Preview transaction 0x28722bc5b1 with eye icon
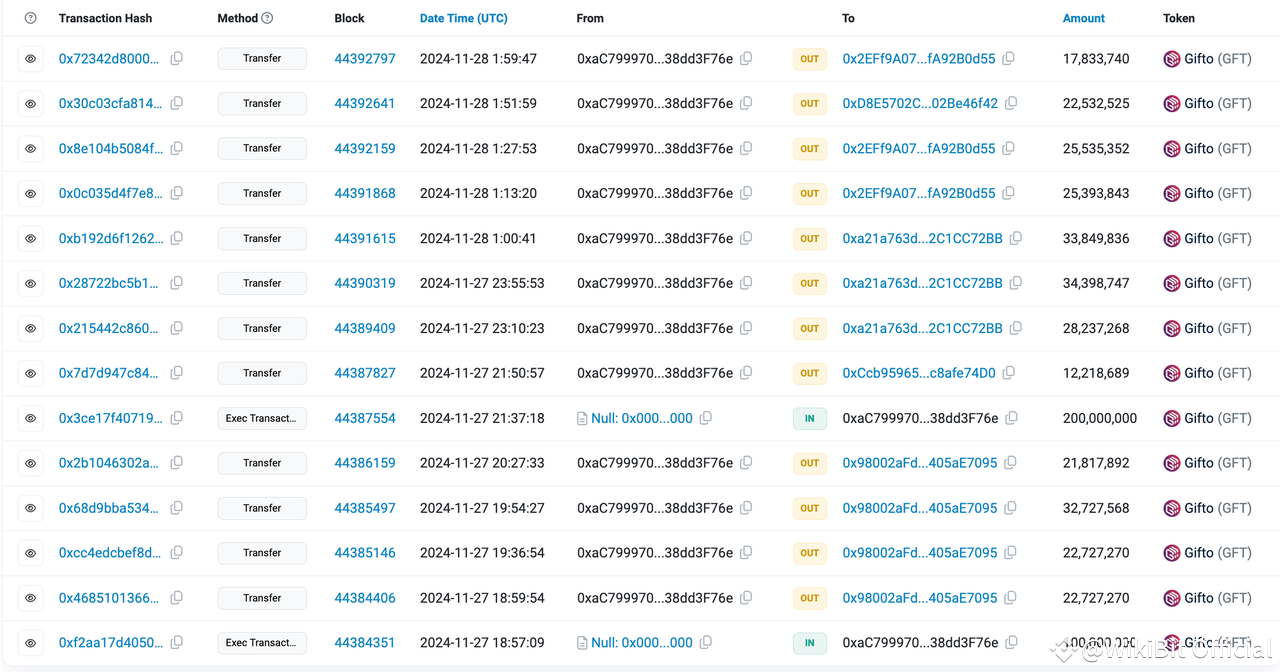Image resolution: width=1280 pixels, height=672 pixels. click(31, 284)
